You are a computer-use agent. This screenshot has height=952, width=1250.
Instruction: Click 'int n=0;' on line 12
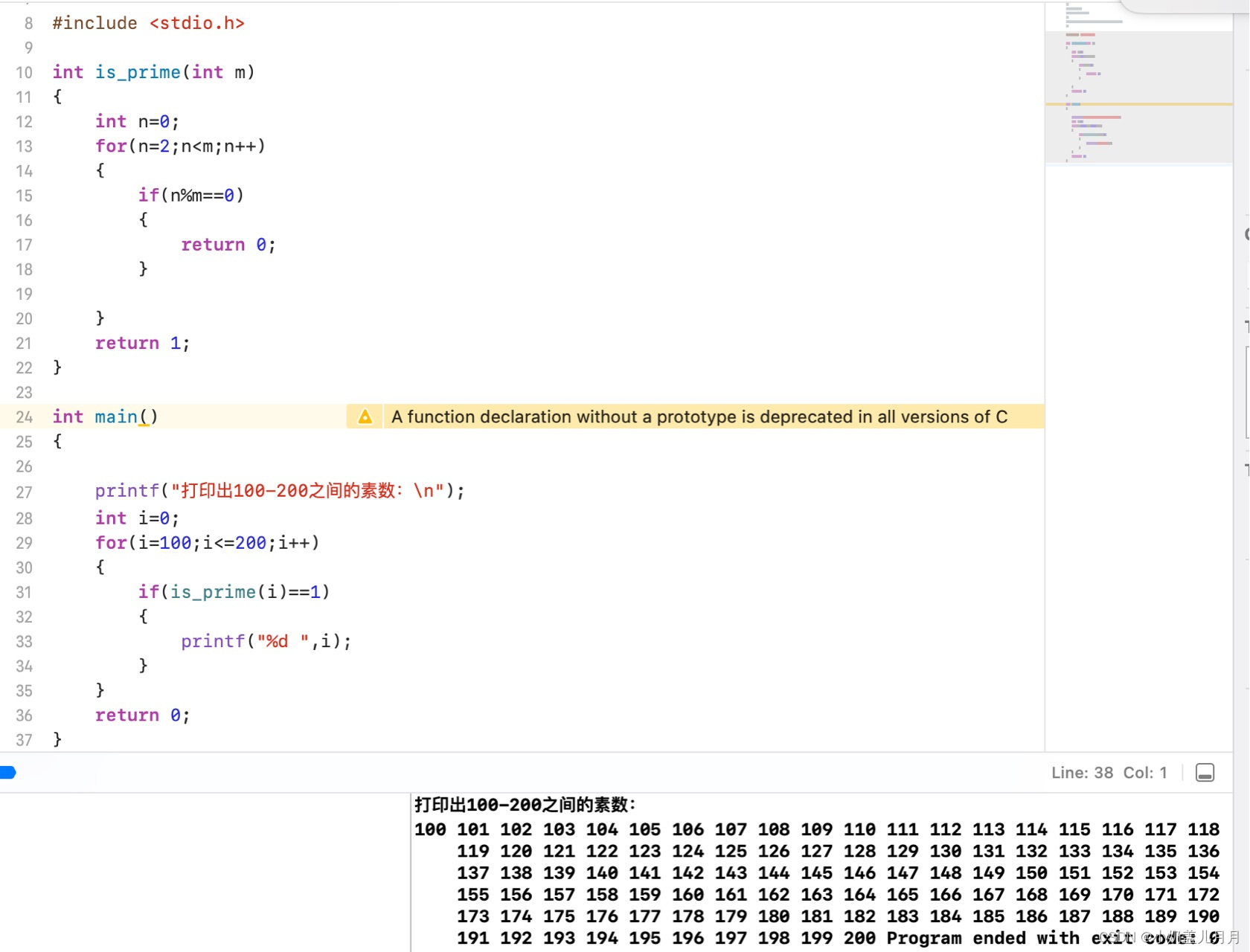coord(137,121)
